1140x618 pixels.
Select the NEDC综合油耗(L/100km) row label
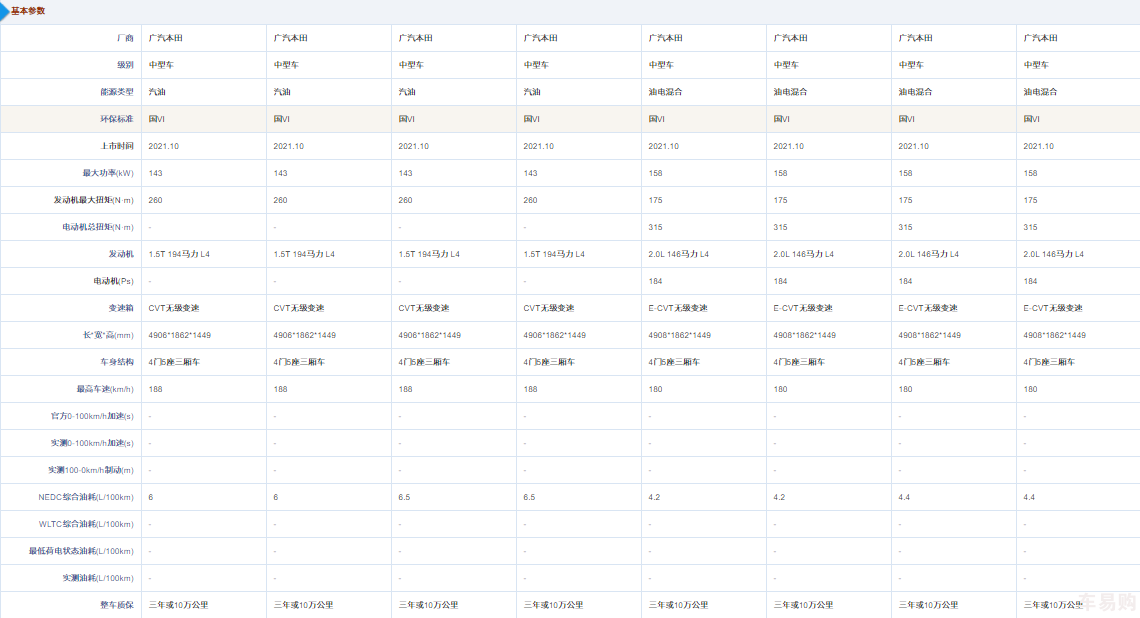tap(86, 497)
